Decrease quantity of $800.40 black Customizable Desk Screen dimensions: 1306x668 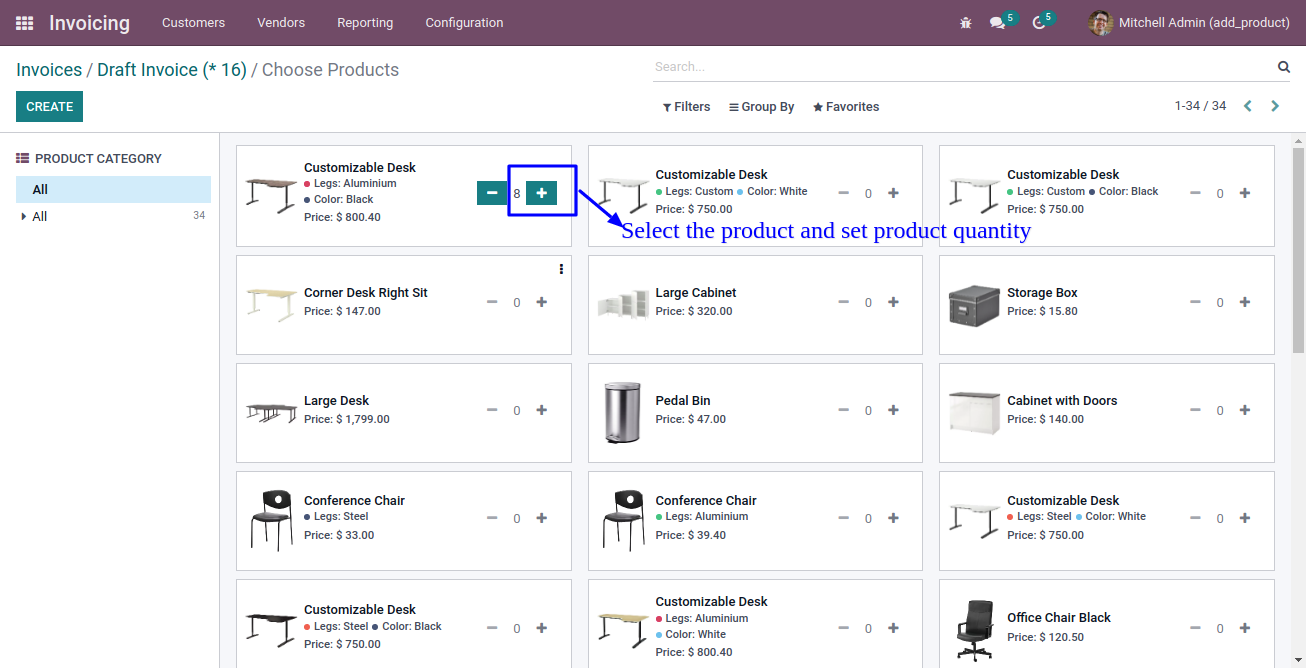tap(492, 193)
